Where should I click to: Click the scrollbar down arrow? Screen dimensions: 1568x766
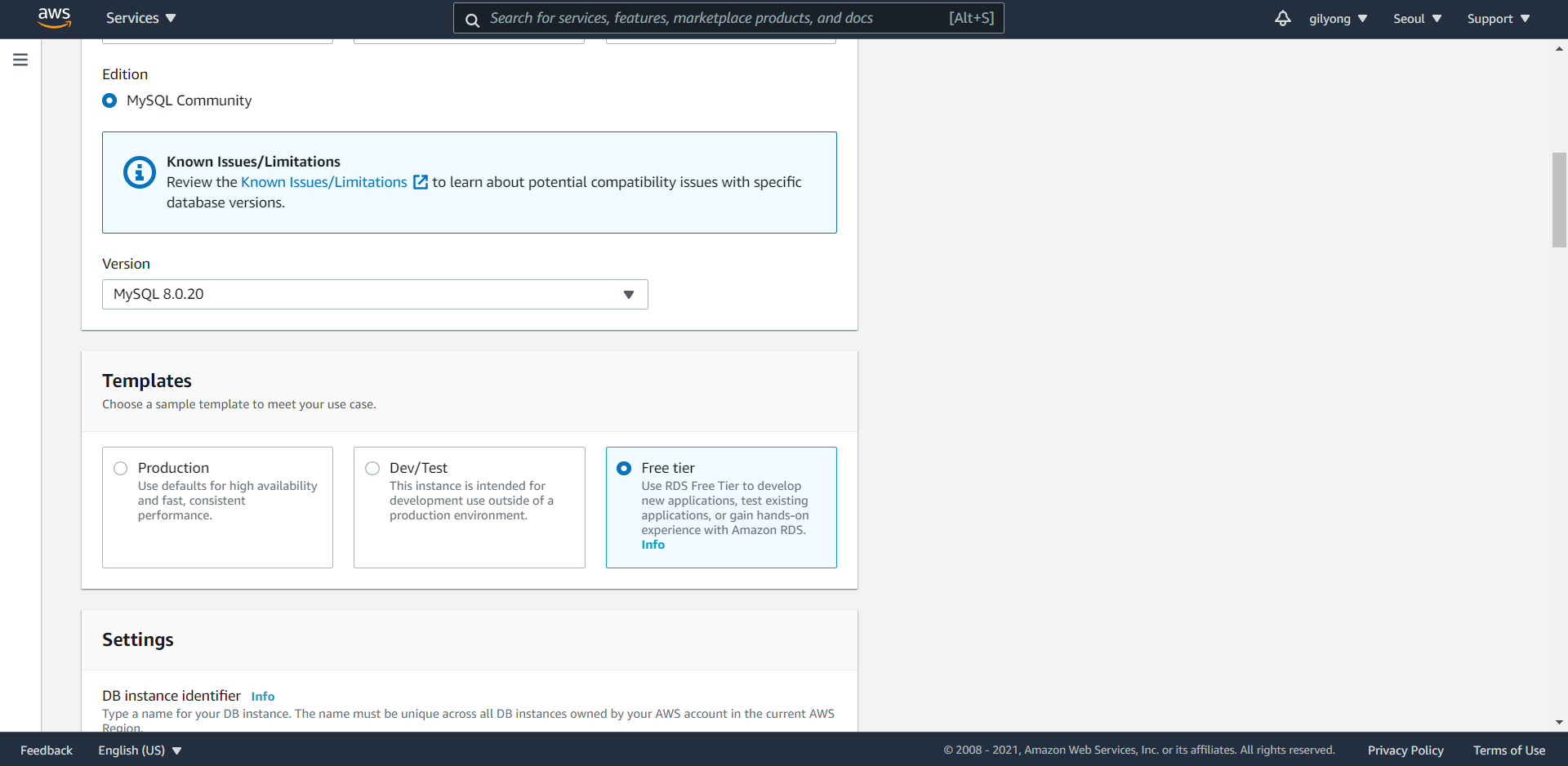pos(1560,722)
